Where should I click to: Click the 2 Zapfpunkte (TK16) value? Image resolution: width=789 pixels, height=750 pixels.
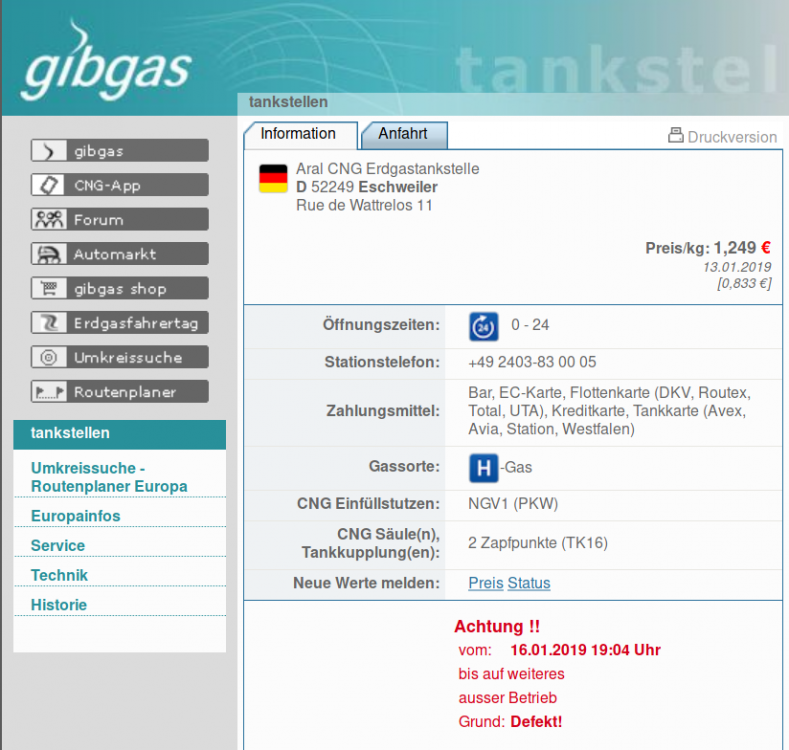(538, 543)
